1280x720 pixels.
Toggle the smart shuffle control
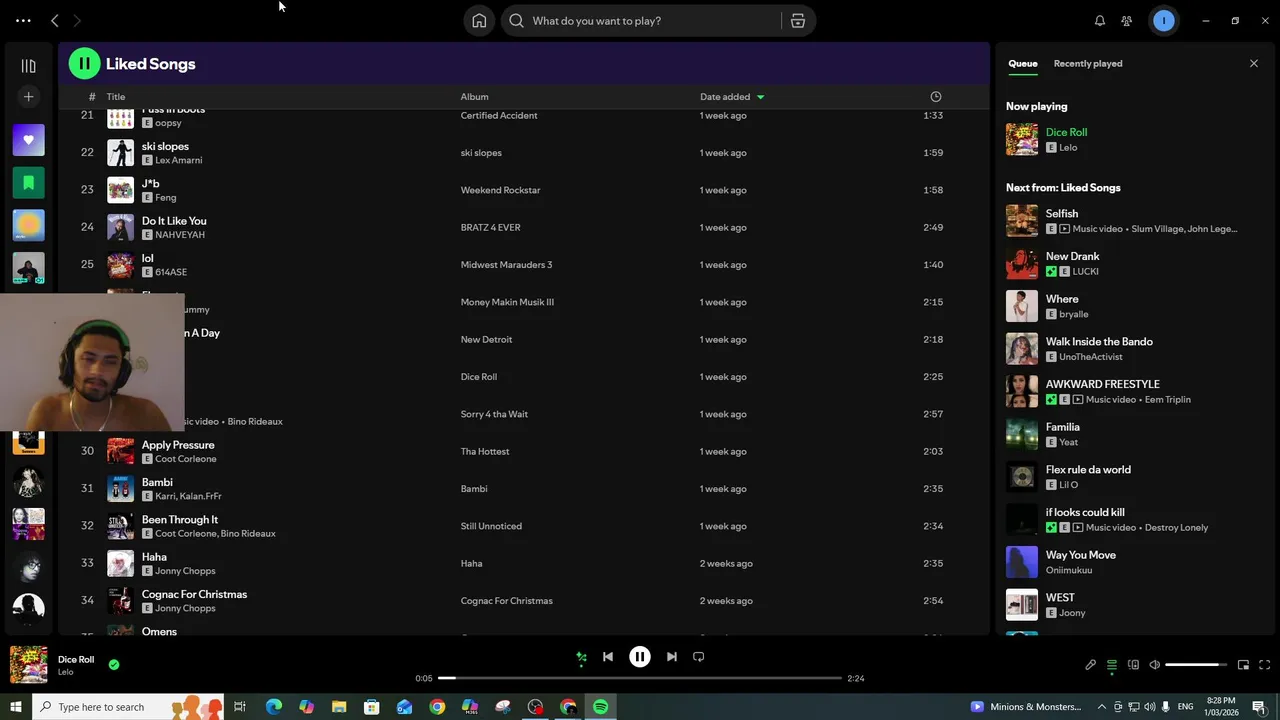pos(581,657)
